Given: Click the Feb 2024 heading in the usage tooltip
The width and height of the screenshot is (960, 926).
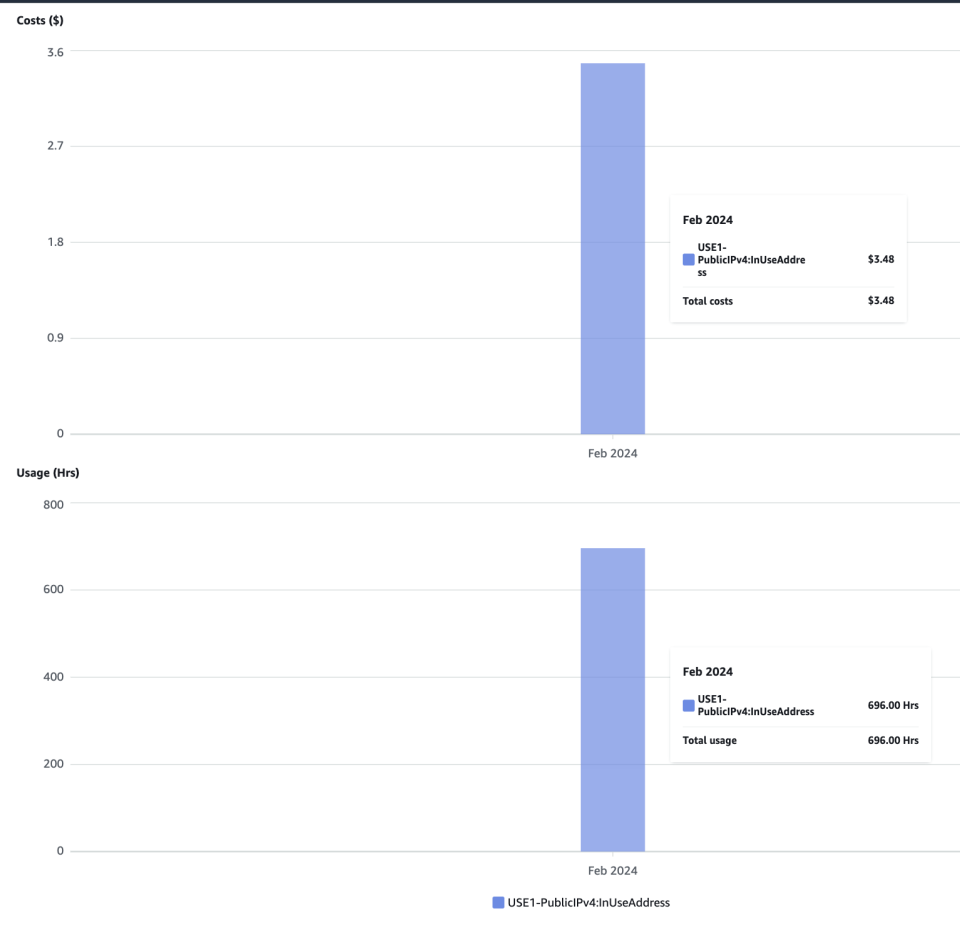Looking at the screenshot, I should 708,671.
